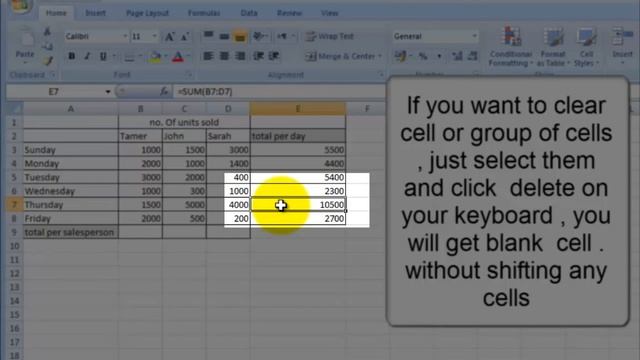
Task: Click the Increase Indent icon
Action: 274,56
